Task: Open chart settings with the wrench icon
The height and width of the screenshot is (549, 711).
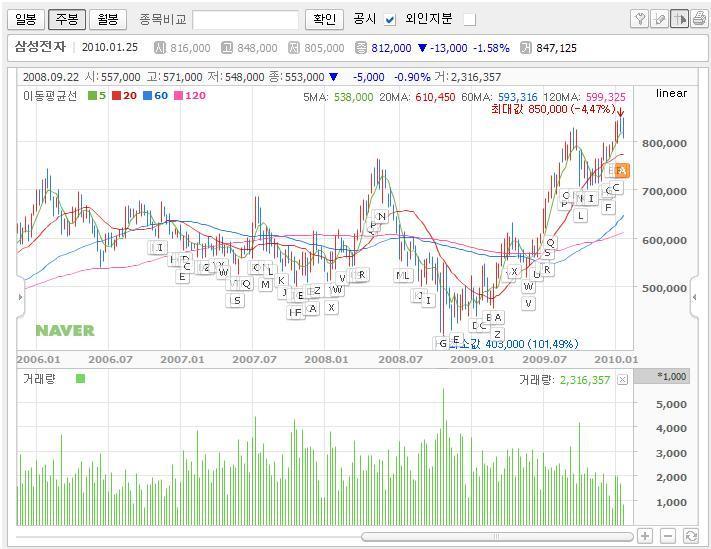Action: click(x=639, y=19)
